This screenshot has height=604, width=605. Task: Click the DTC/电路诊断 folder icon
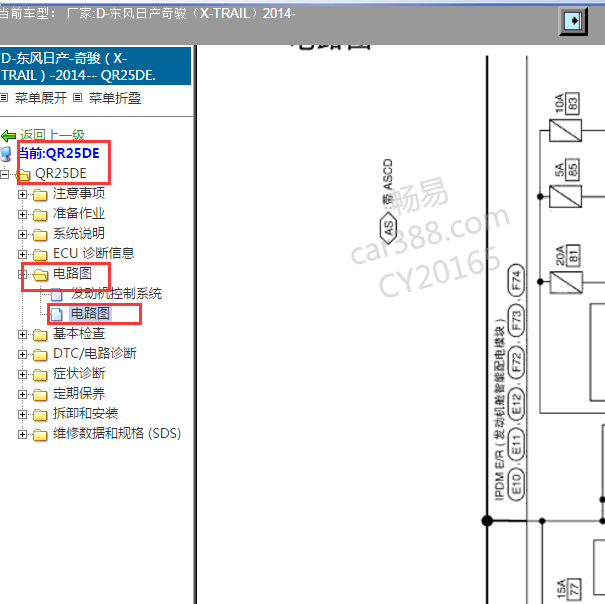coord(40,355)
